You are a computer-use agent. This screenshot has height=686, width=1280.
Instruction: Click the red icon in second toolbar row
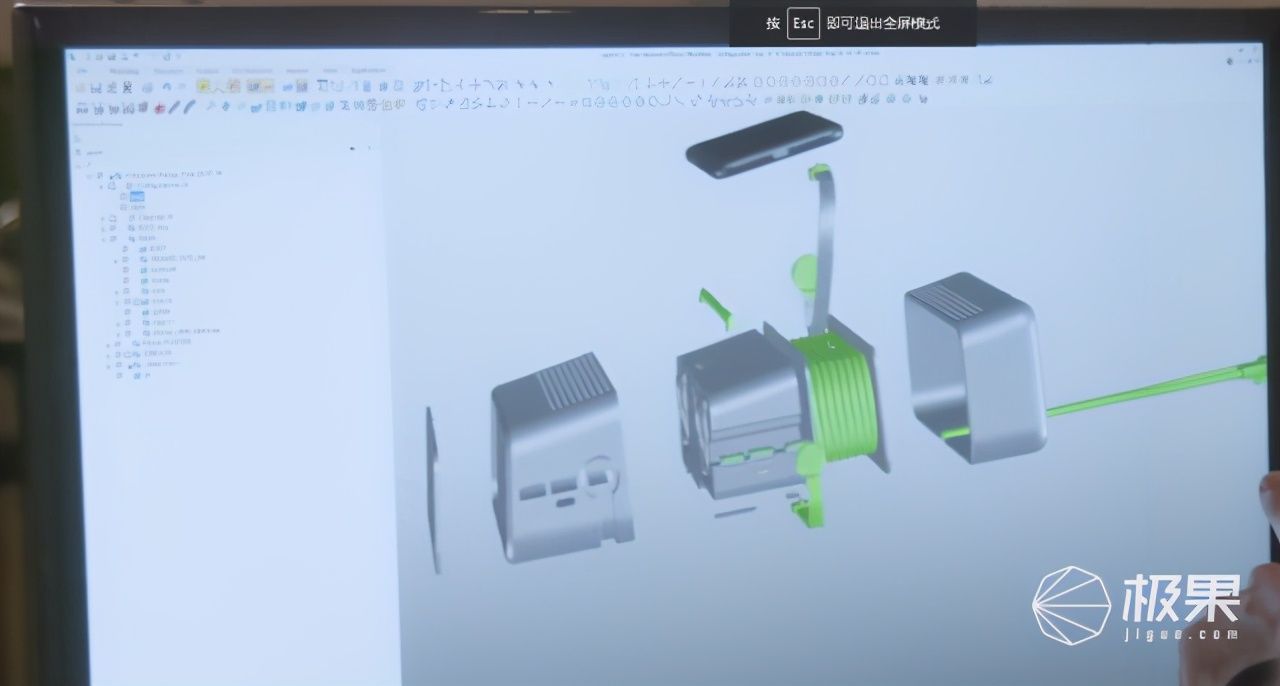click(x=160, y=108)
